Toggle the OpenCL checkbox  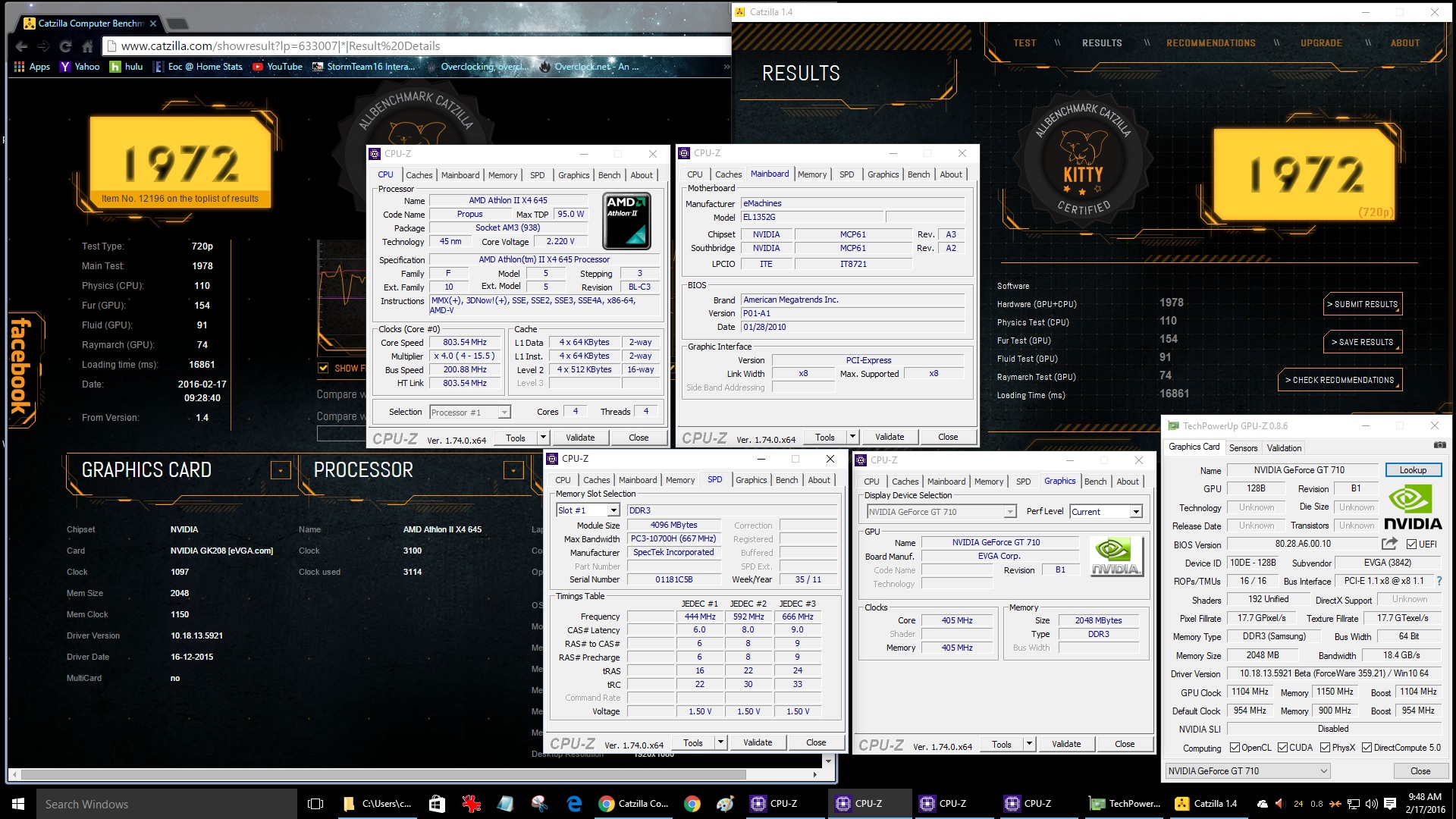pos(1235,748)
